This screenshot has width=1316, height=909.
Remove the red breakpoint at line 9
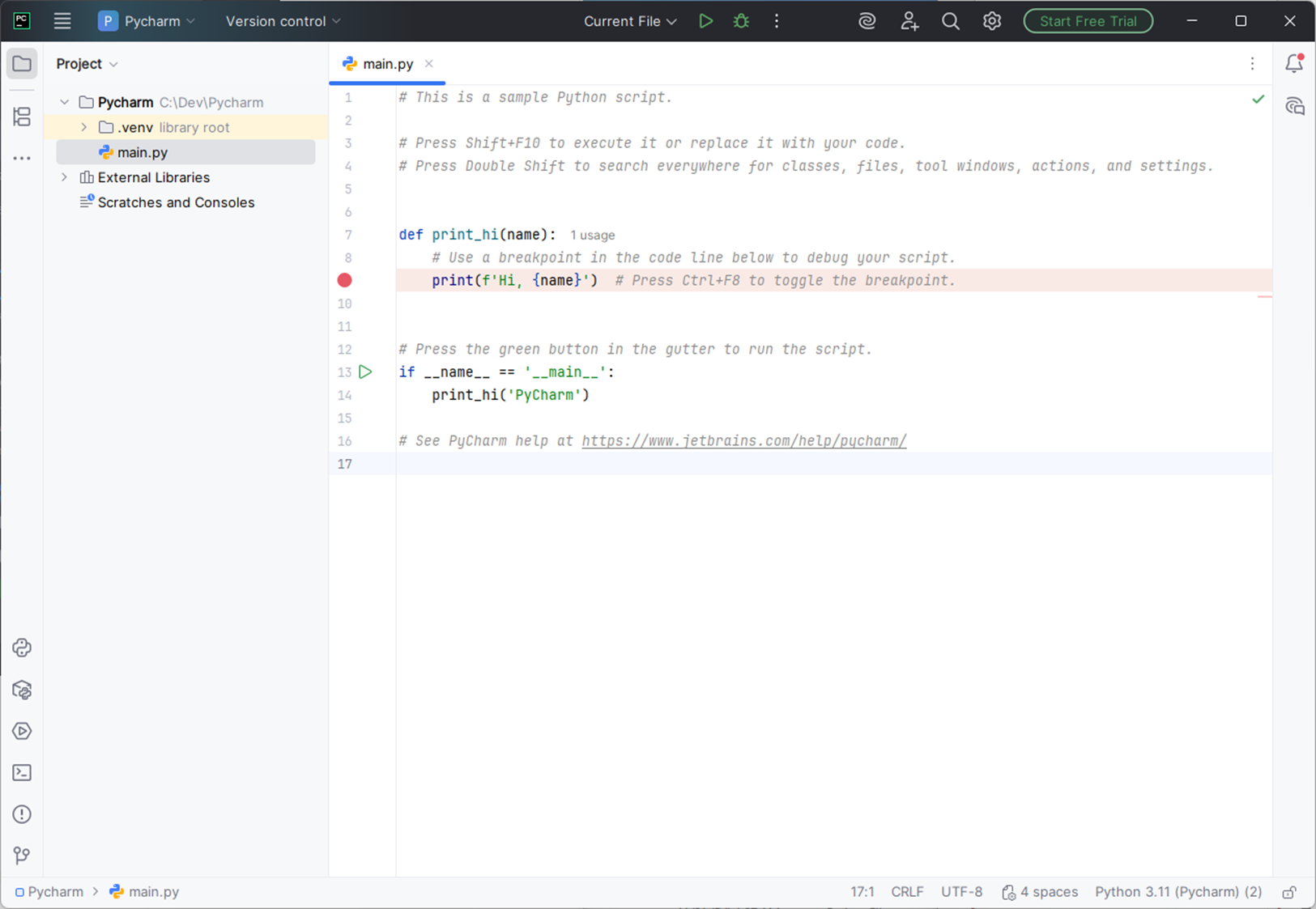click(345, 280)
